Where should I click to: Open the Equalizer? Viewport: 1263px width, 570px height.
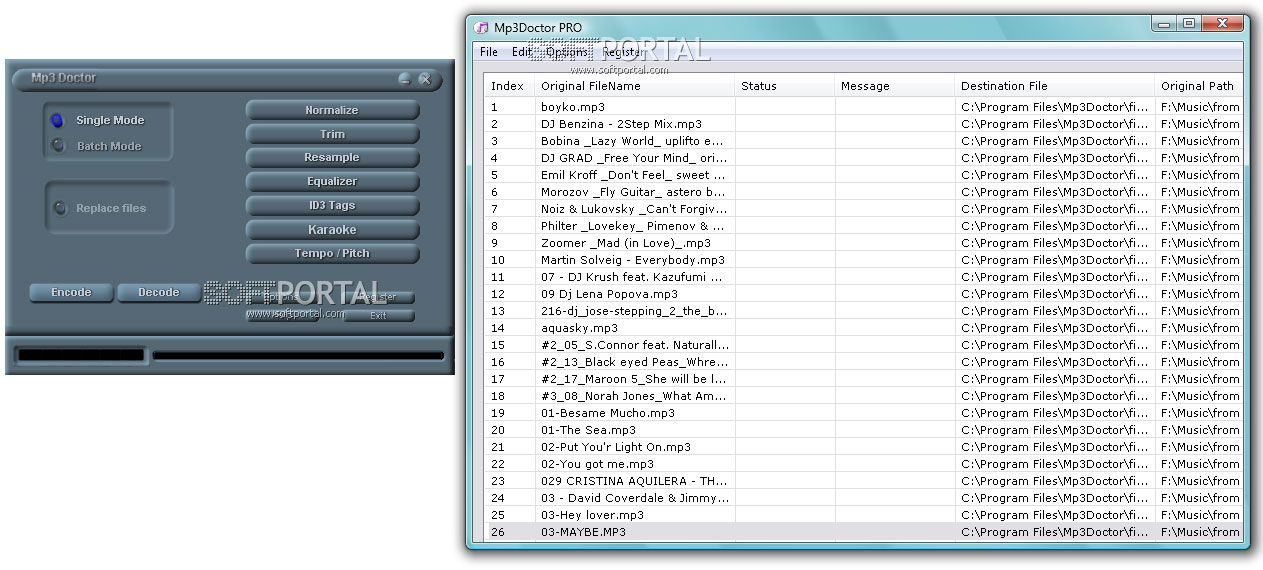(332, 182)
